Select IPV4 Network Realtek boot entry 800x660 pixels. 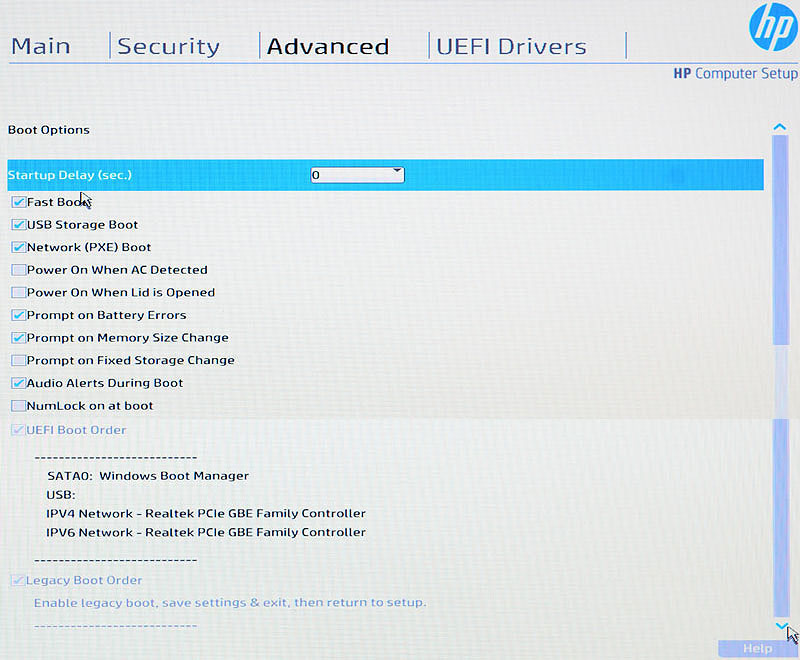[x=206, y=514]
